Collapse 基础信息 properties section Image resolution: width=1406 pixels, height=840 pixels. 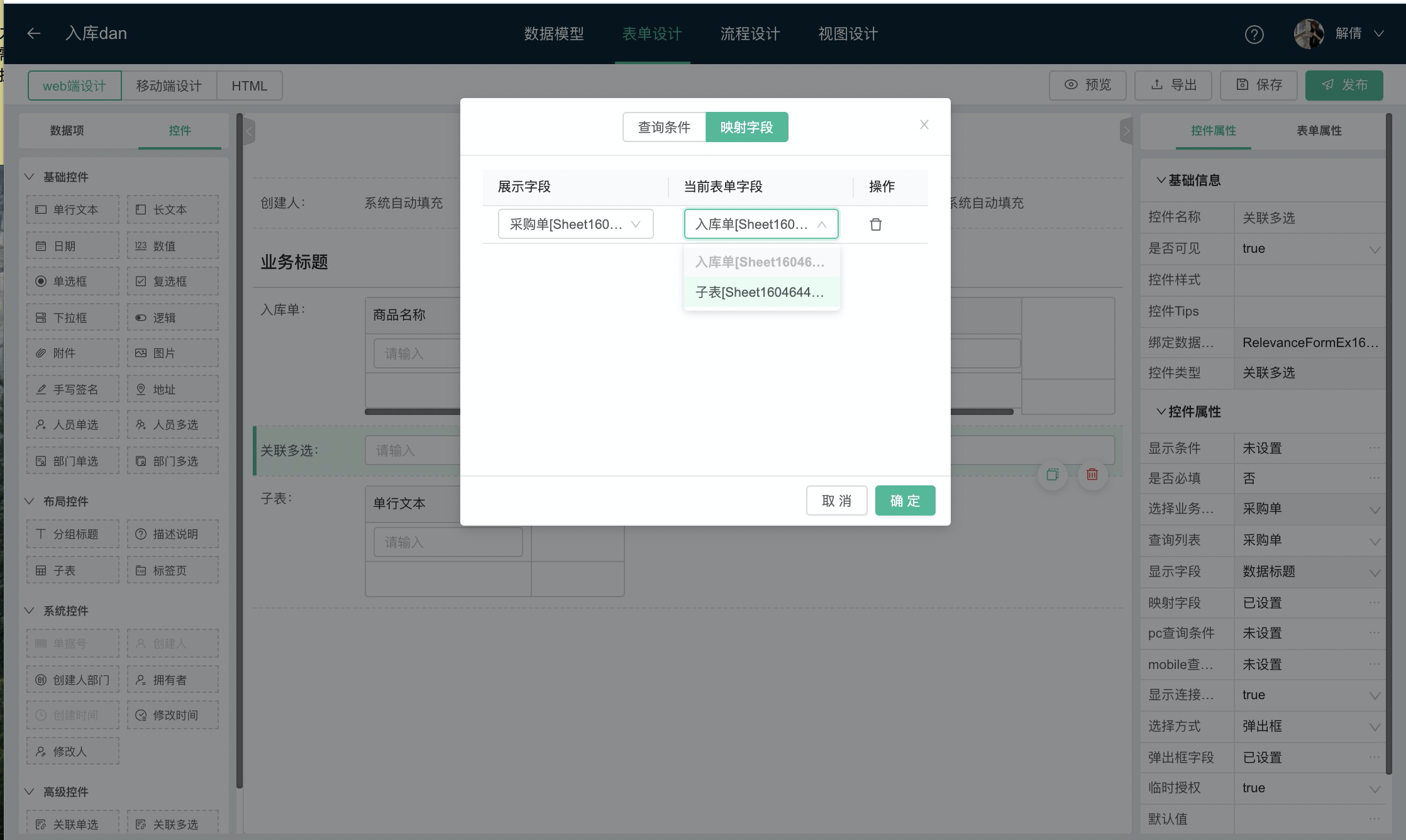click(1161, 180)
